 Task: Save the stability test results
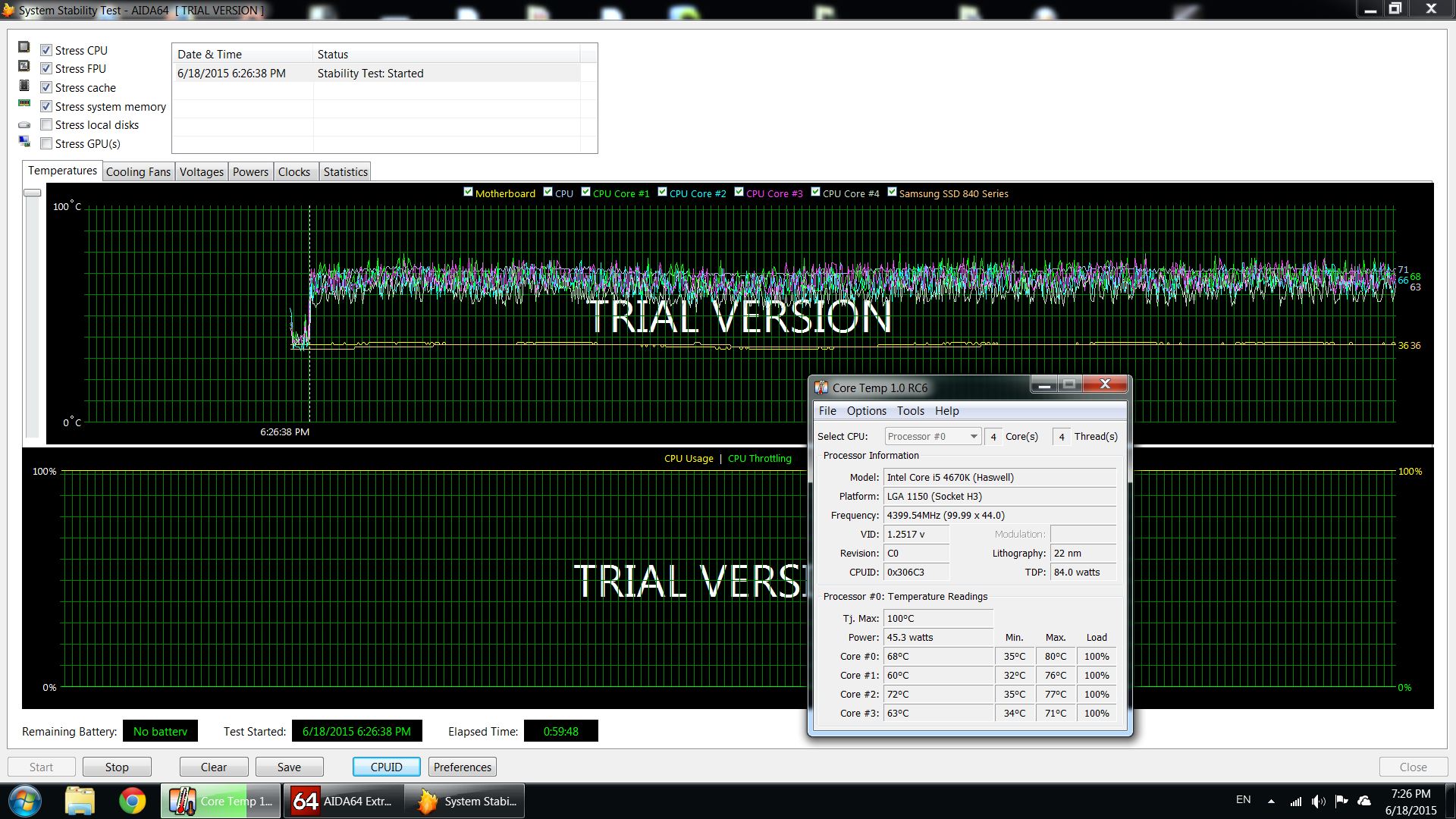click(289, 767)
